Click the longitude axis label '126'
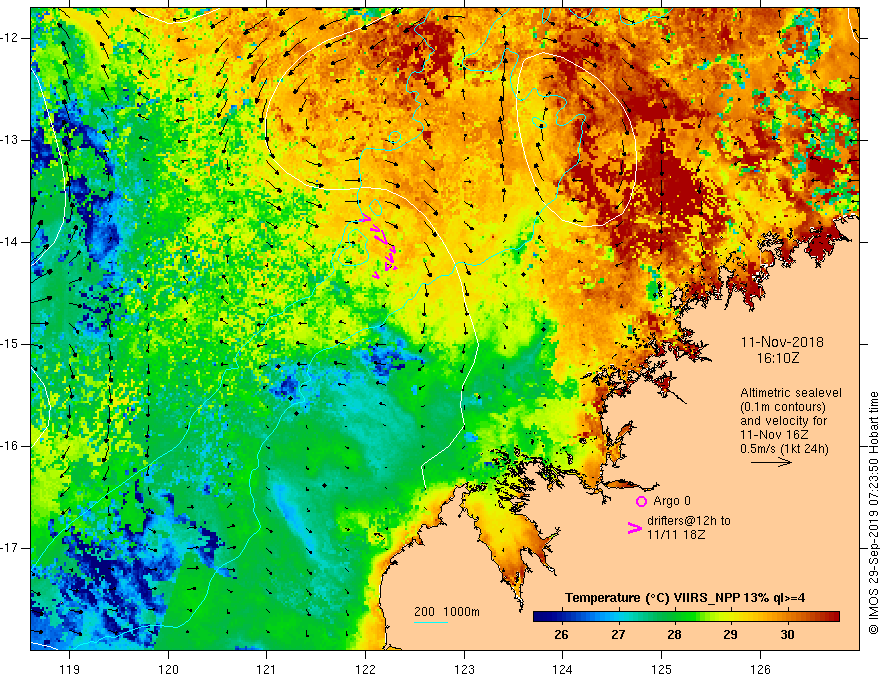Viewport: 880px width, 680px height. coord(760,669)
